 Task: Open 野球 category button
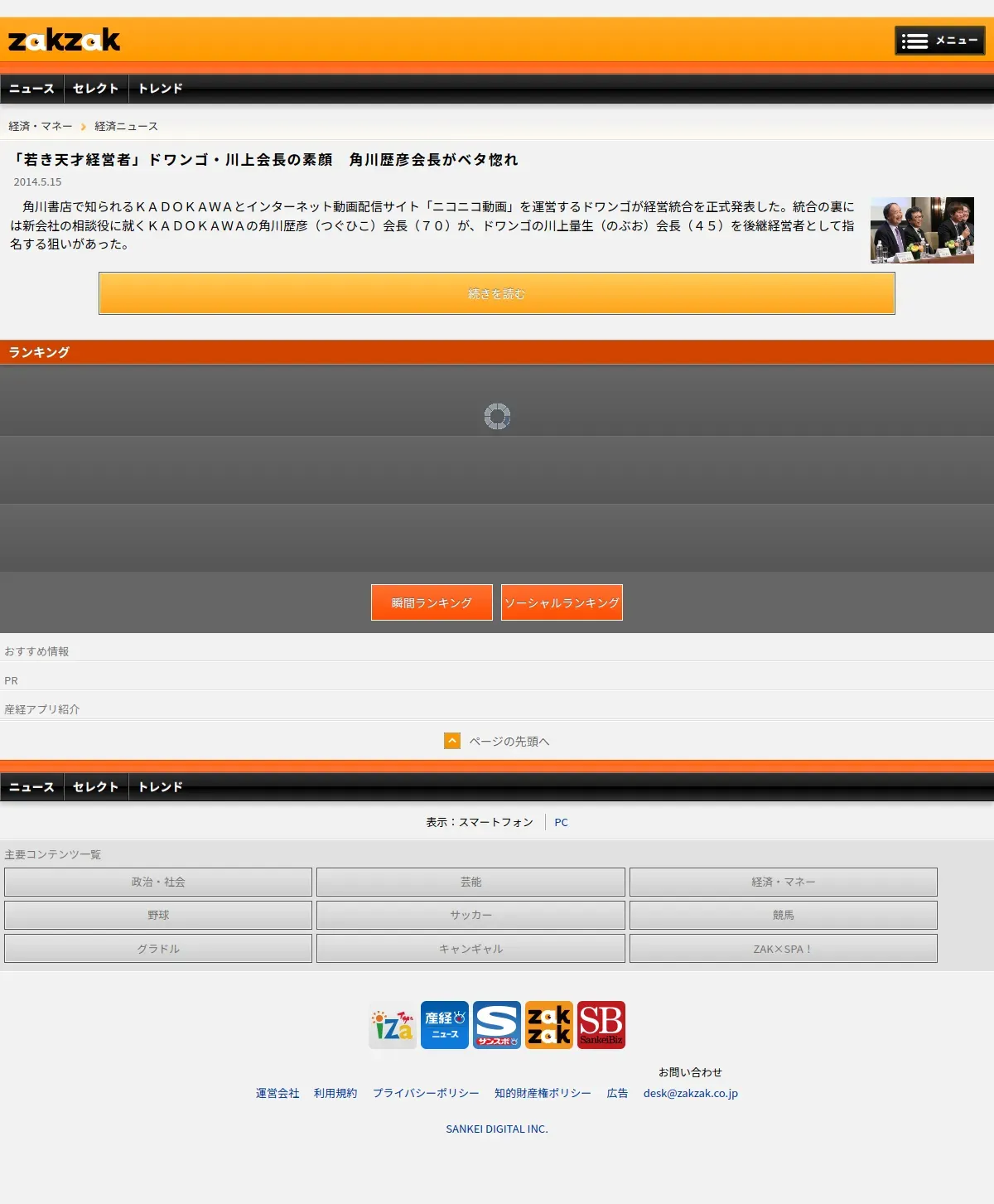pos(158,915)
